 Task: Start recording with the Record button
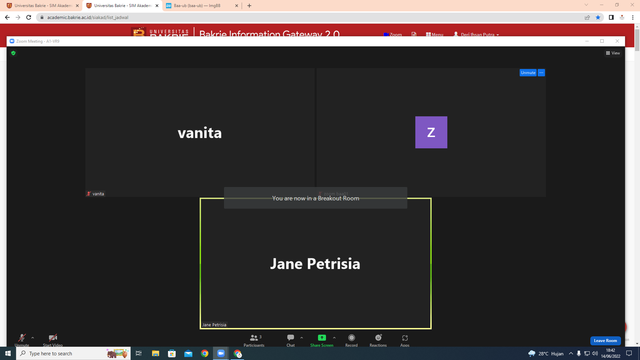pyautogui.click(x=351, y=340)
